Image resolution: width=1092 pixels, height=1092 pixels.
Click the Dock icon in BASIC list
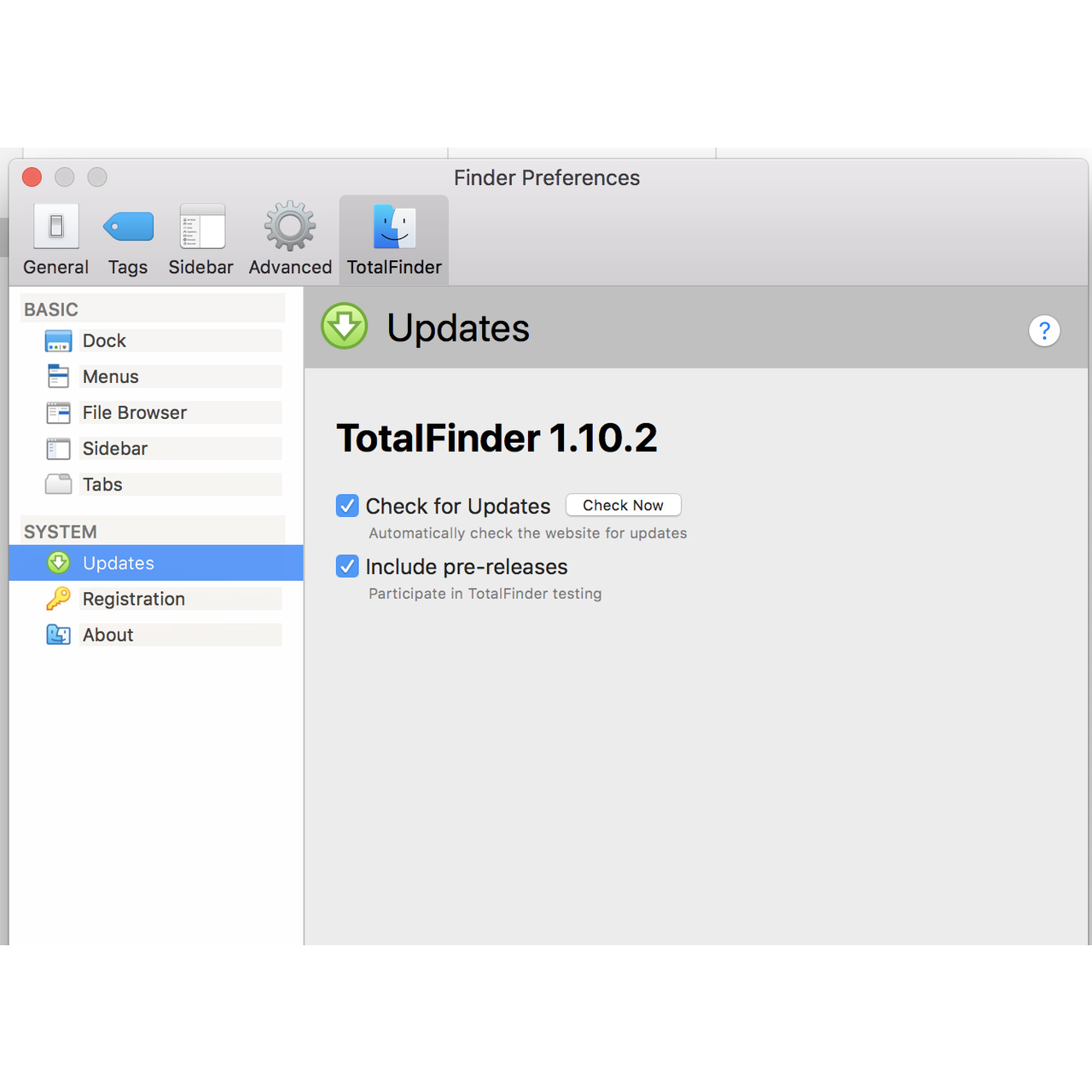tap(58, 341)
